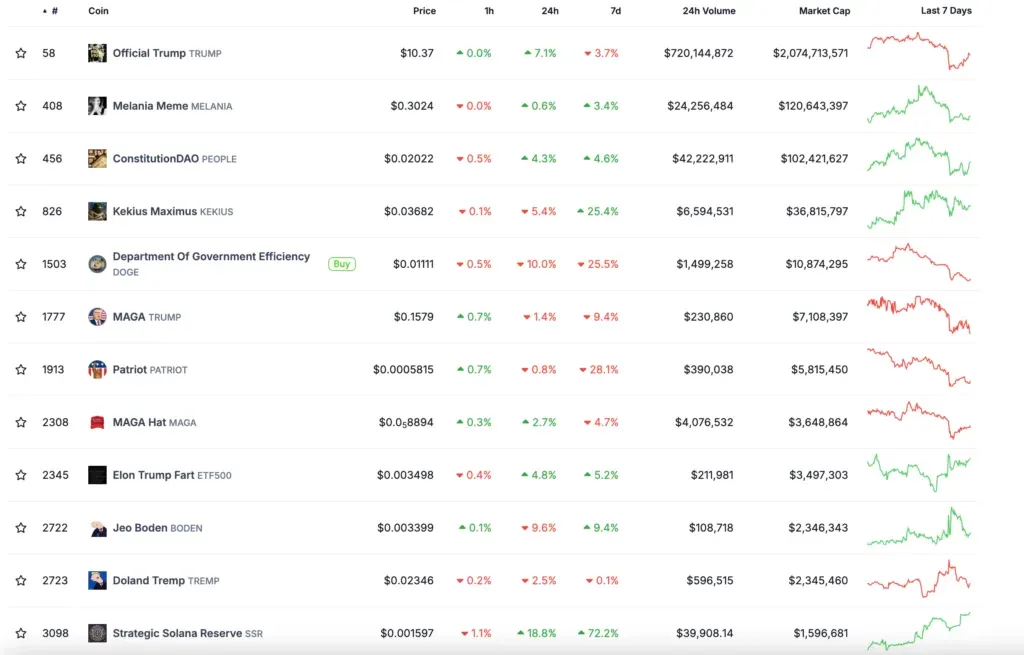Click the Department Of Government Efficiency logo

pos(97,264)
